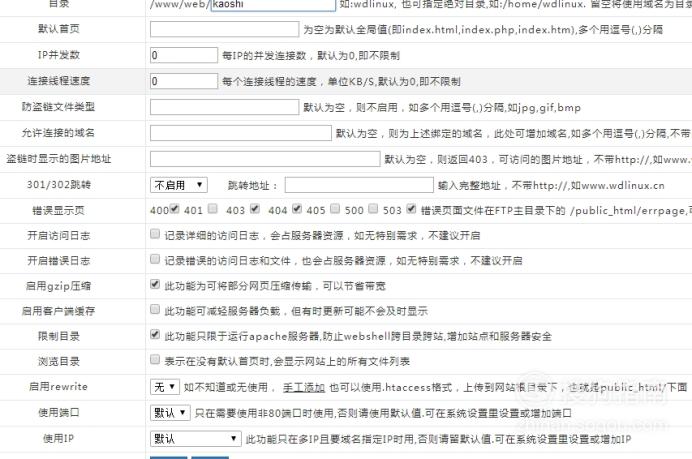Enable the 405 error page checkbox

[x=335, y=209]
